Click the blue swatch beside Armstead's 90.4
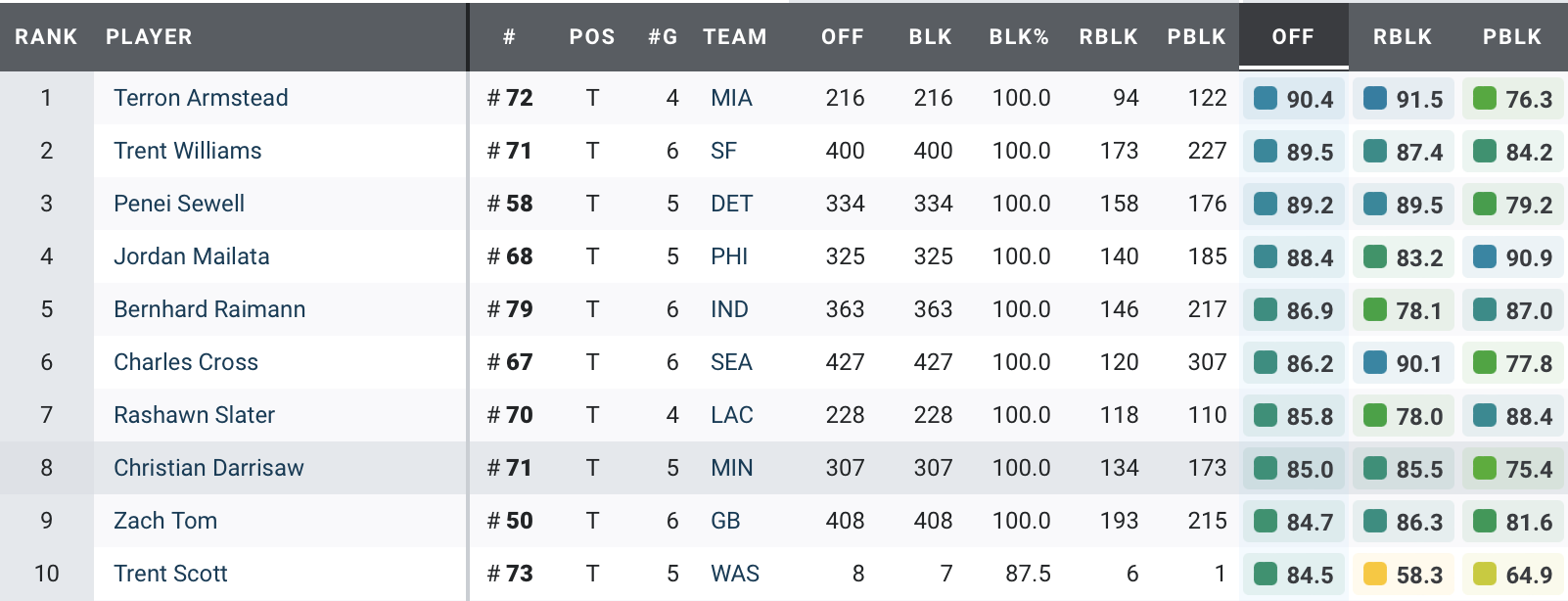1568x601 pixels. click(x=1266, y=98)
